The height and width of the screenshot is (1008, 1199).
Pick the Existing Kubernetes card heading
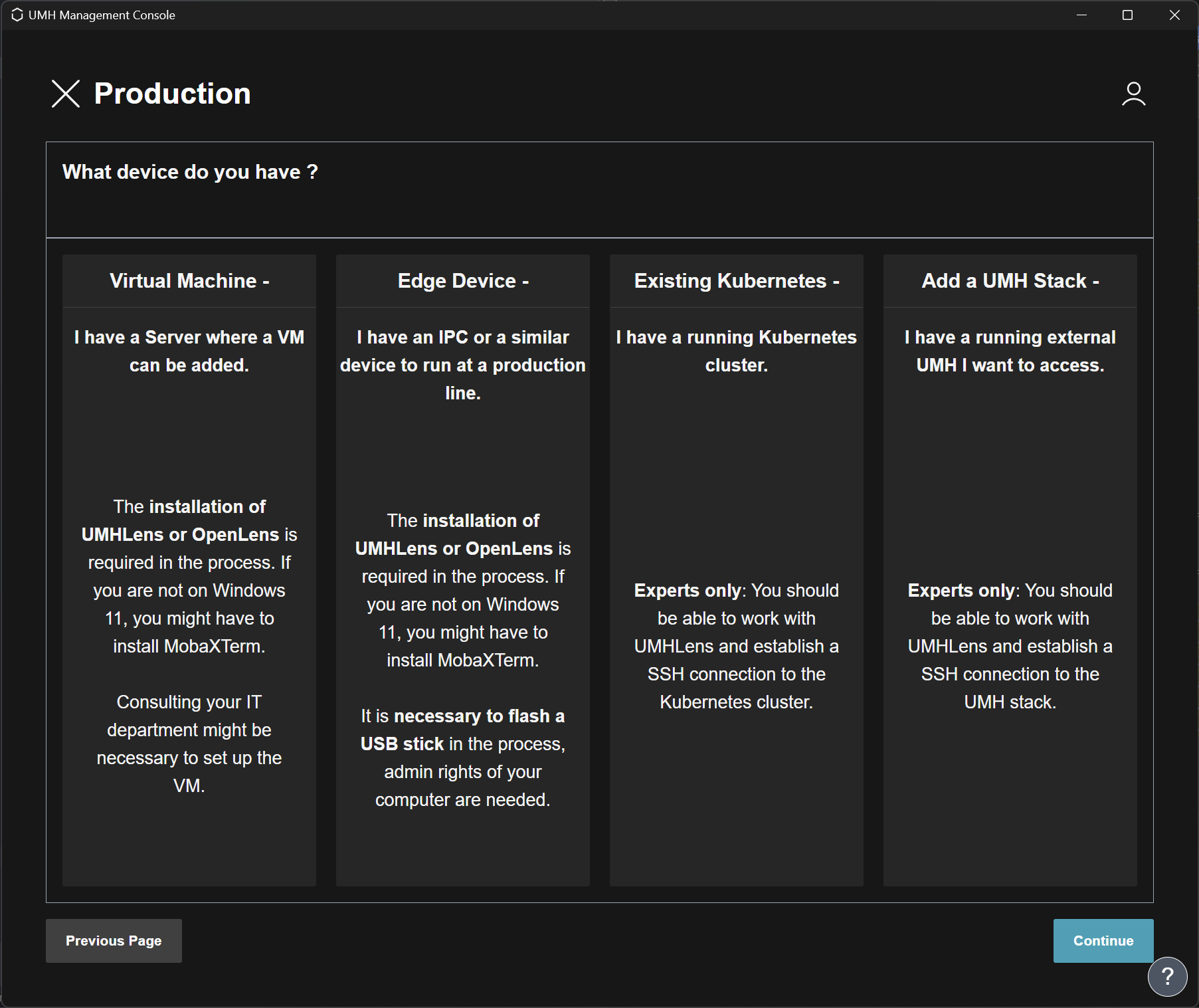(x=736, y=281)
